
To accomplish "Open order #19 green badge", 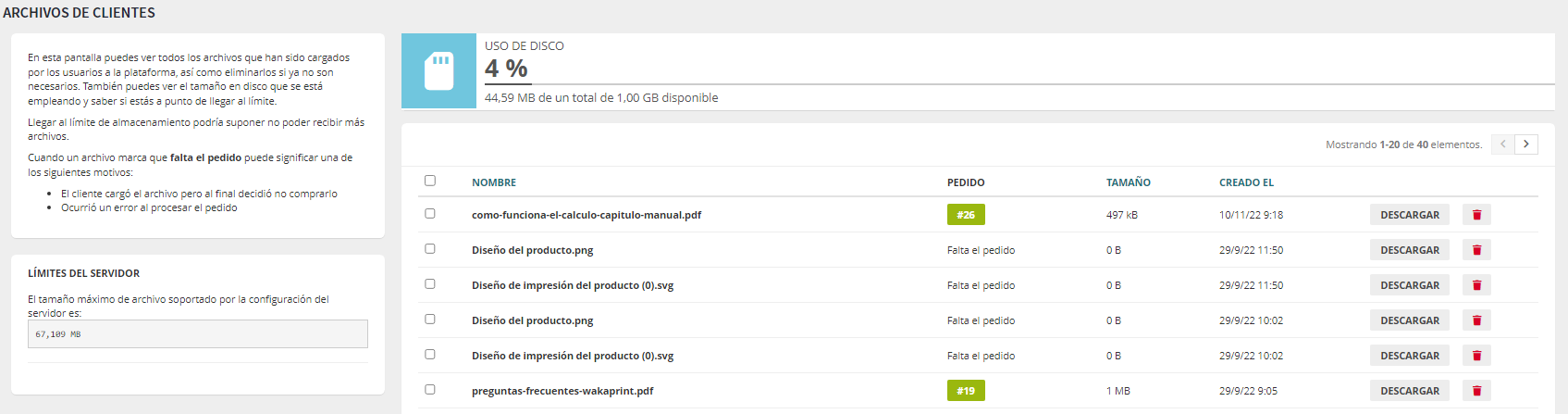I will point(966,391).
